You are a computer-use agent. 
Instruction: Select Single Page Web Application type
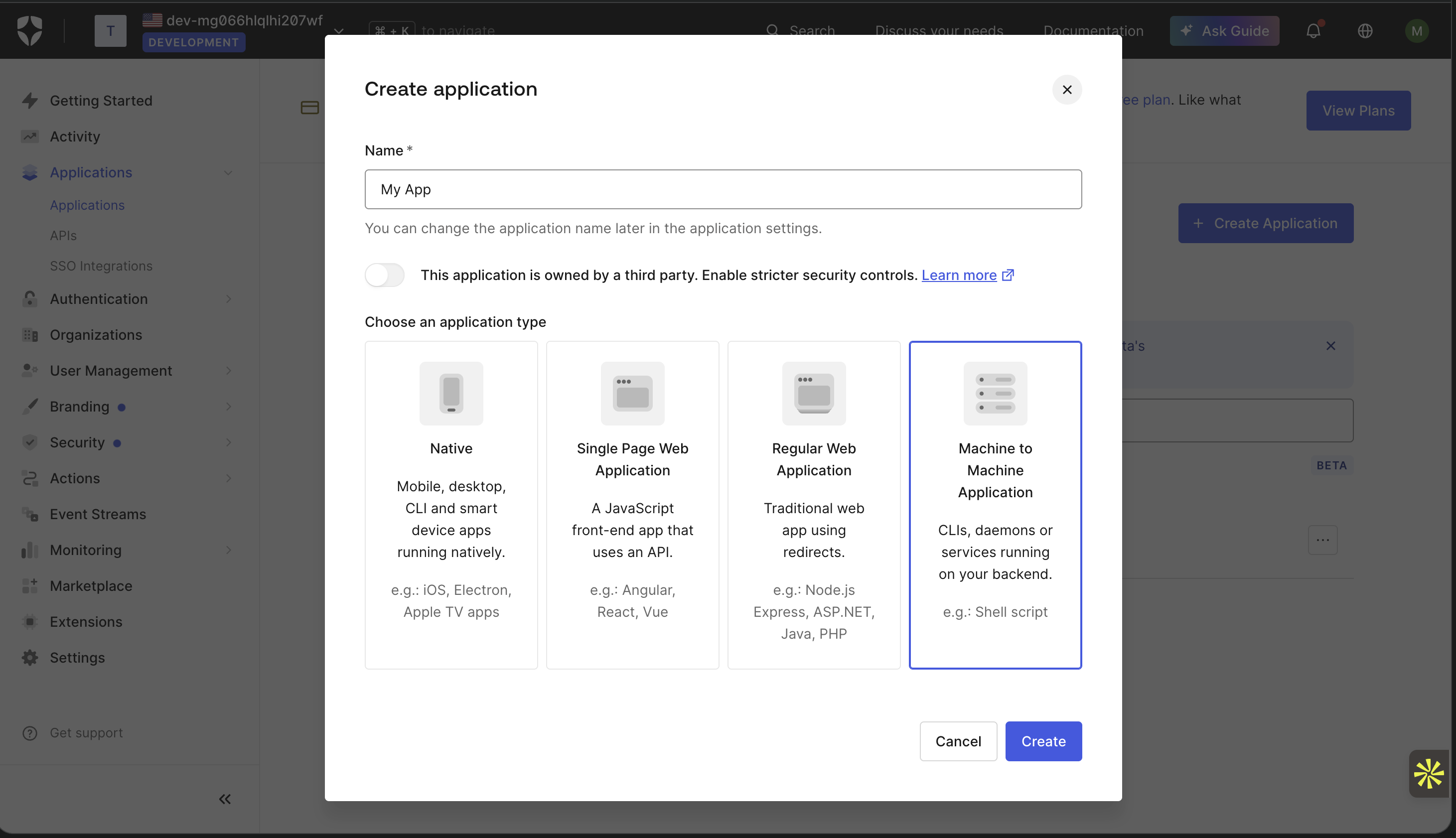(x=632, y=505)
